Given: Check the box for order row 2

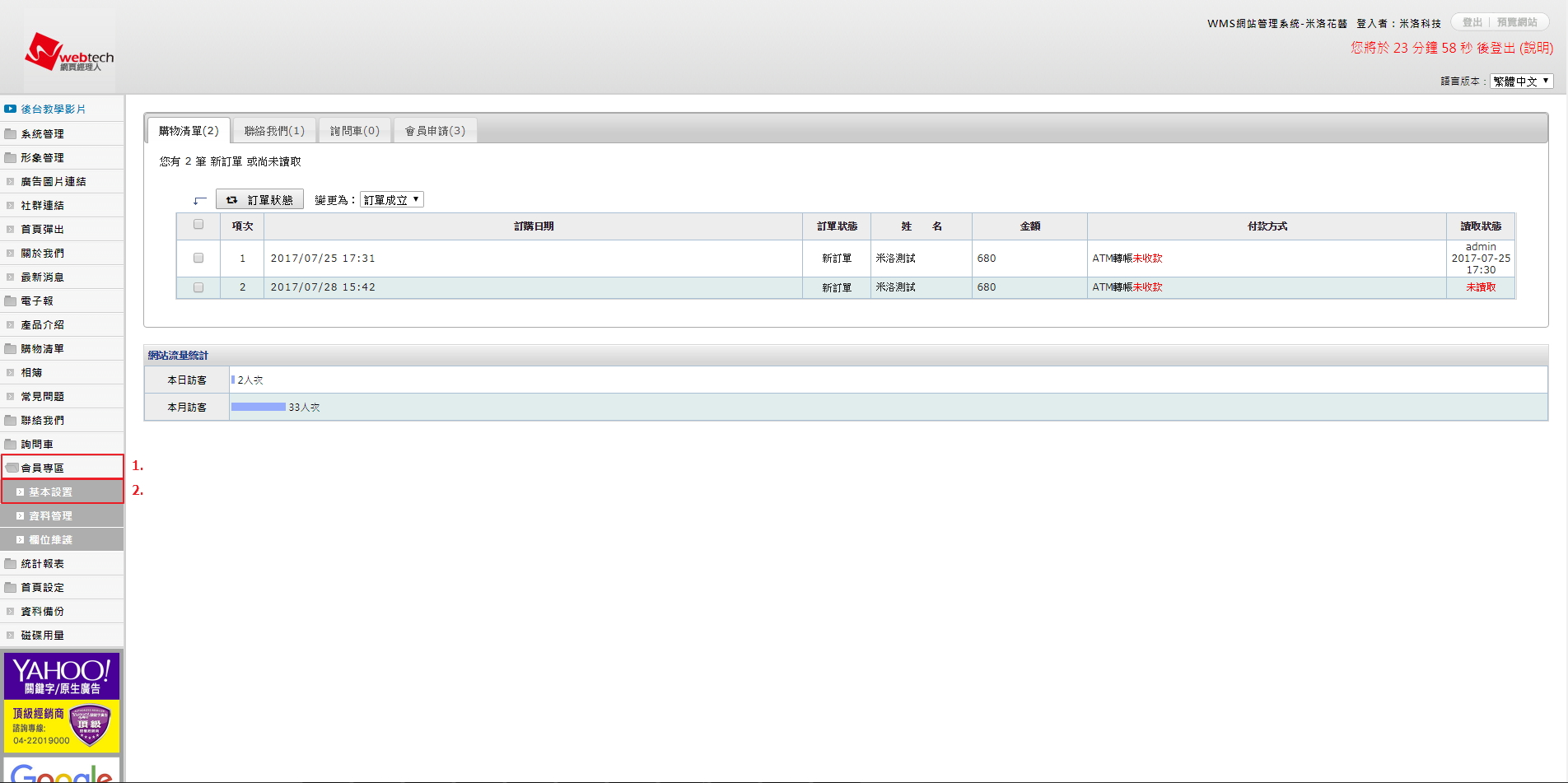Looking at the screenshot, I should pos(198,287).
